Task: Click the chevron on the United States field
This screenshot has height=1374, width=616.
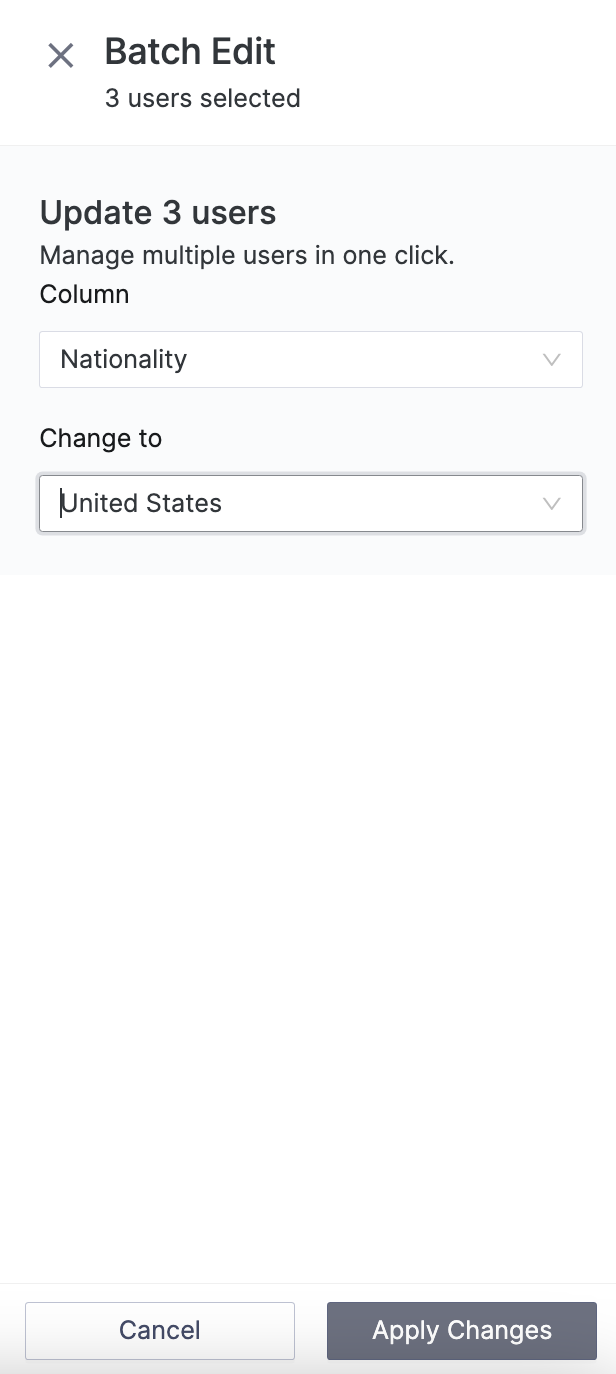Action: [551, 503]
